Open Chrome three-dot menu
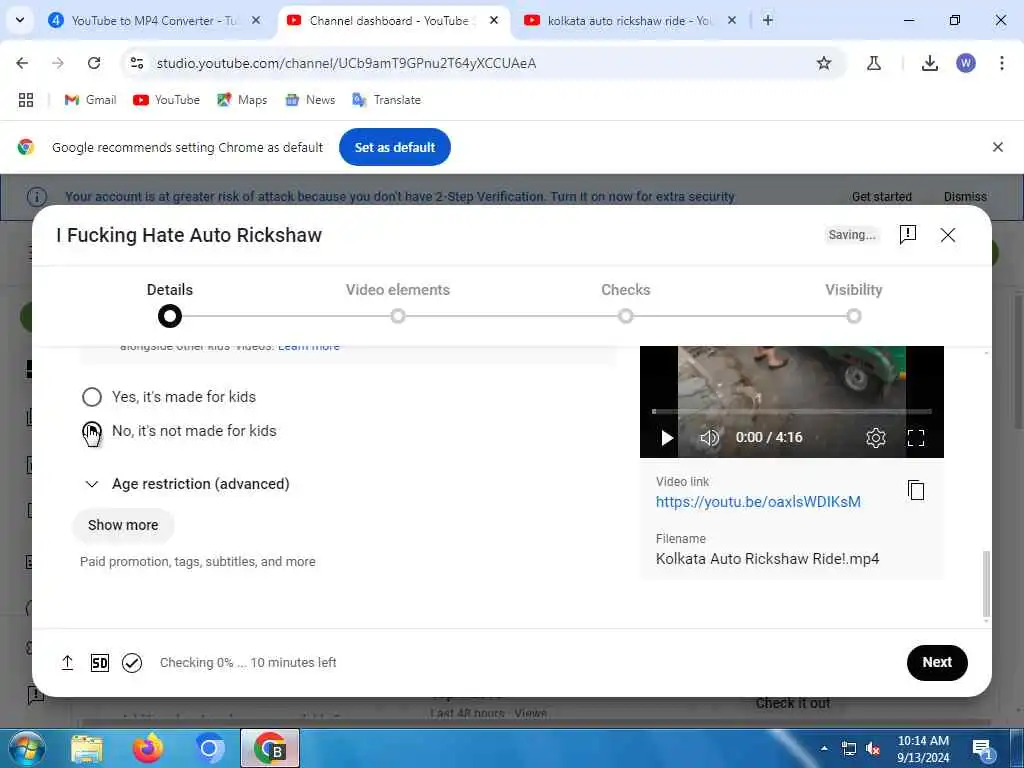1024x768 pixels. 1002,63
